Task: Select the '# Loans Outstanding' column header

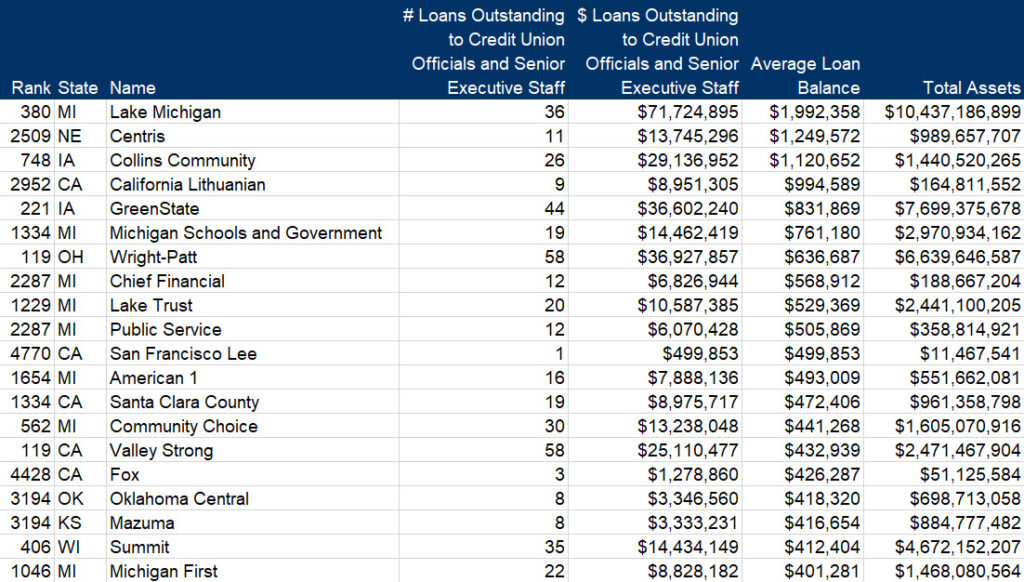Action: click(x=483, y=52)
